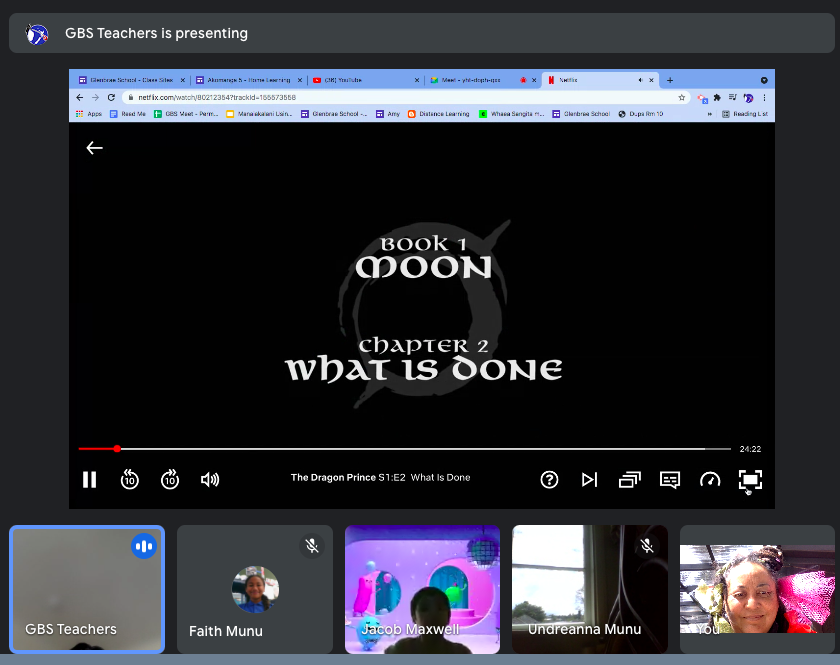Open audio and subtitles options
840x665 pixels.
[x=670, y=480]
